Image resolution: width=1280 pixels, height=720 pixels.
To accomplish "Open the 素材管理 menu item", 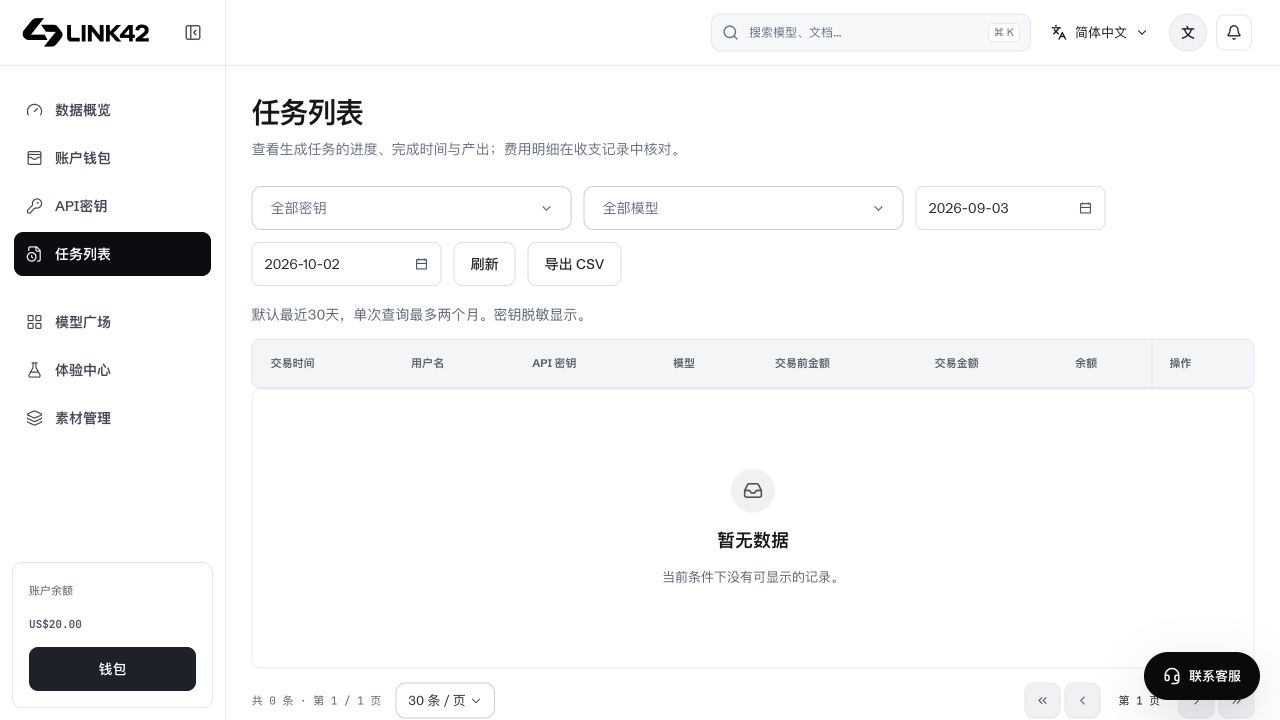I will coord(112,418).
